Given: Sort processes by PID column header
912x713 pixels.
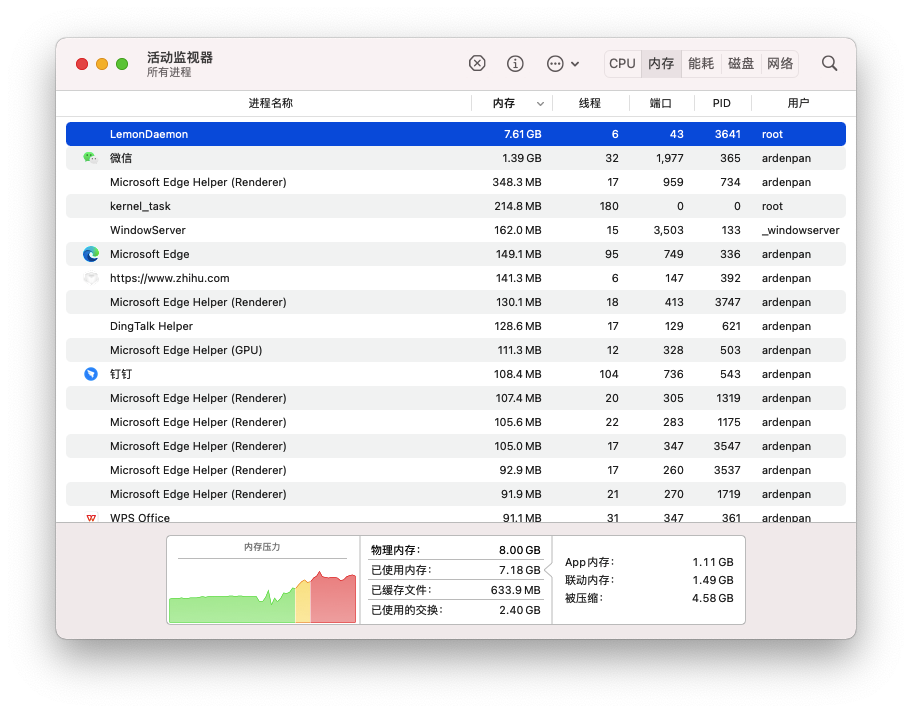Looking at the screenshot, I should [x=721, y=103].
